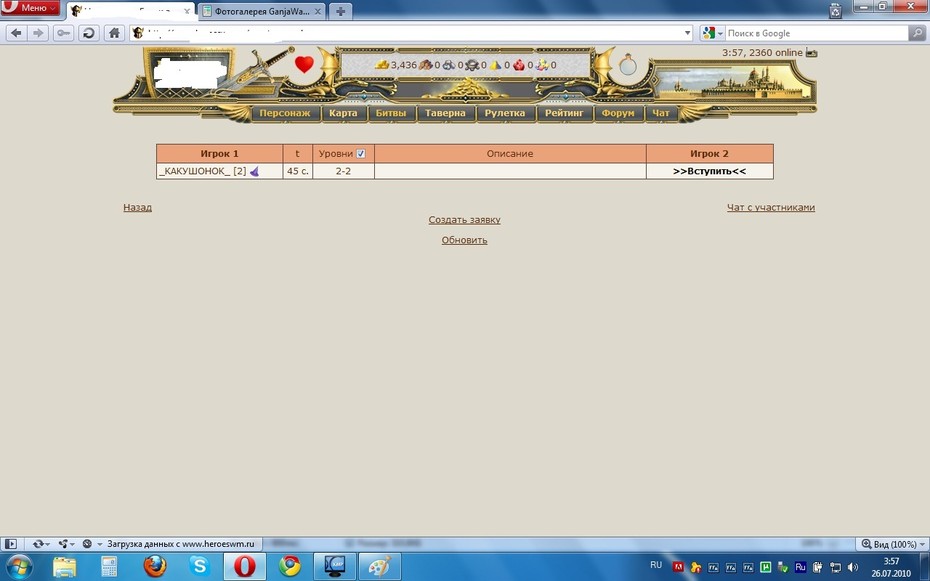Open the closed tabs trash icon

(x=835, y=10)
